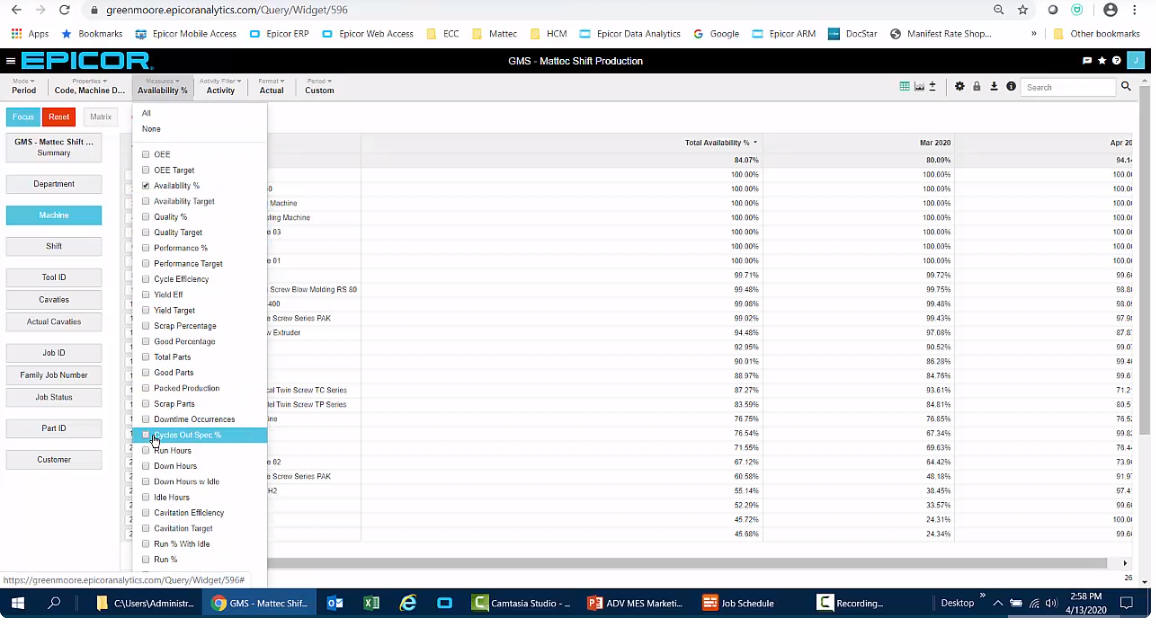Open the Period Custom dropdown
Viewport: 1156px width, 624px height.
coord(319,86)
